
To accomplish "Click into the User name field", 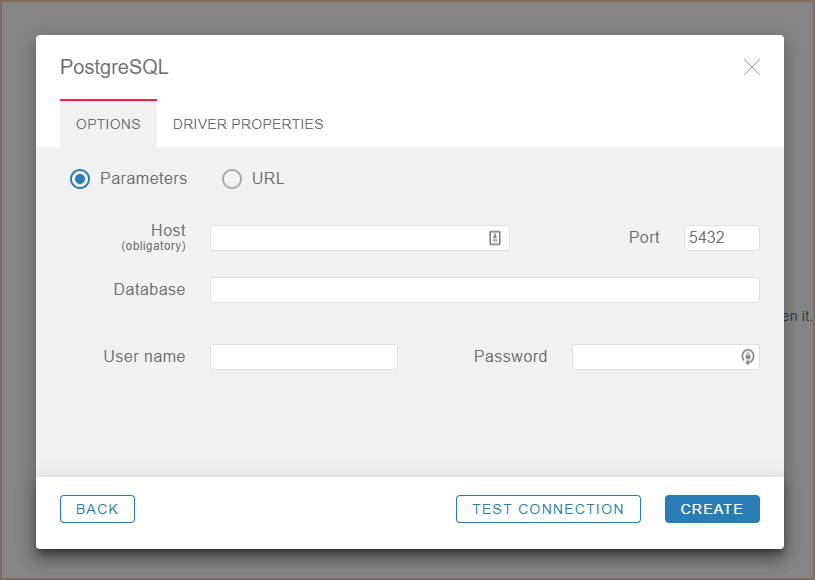I will tap(304, 357).
